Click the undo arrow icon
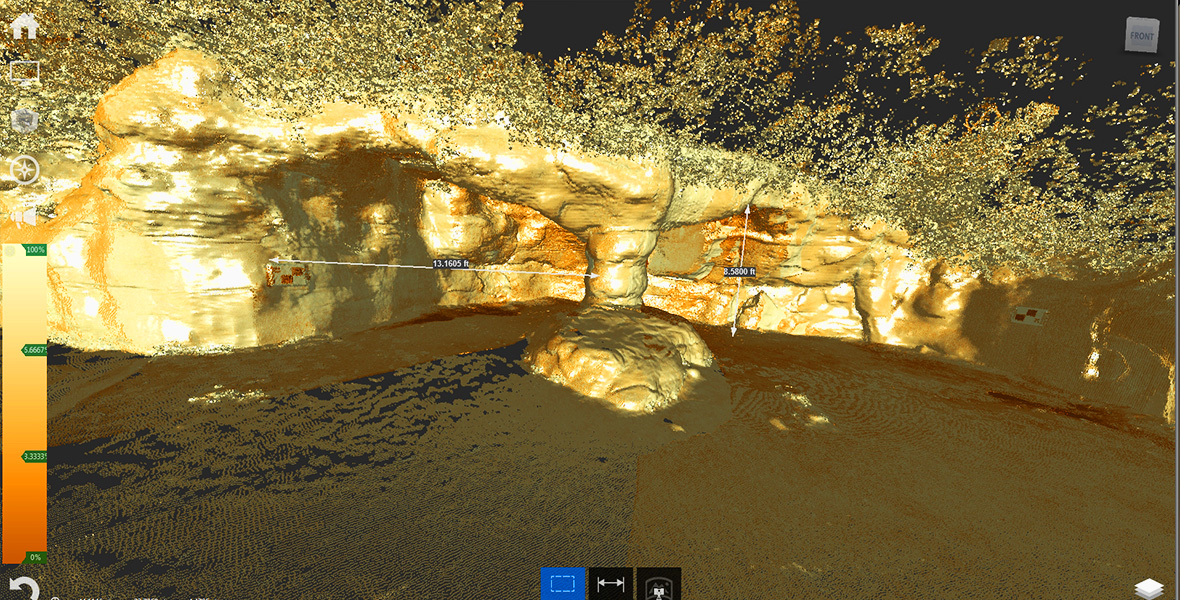 pyautogui.click(x=22, y=587)
